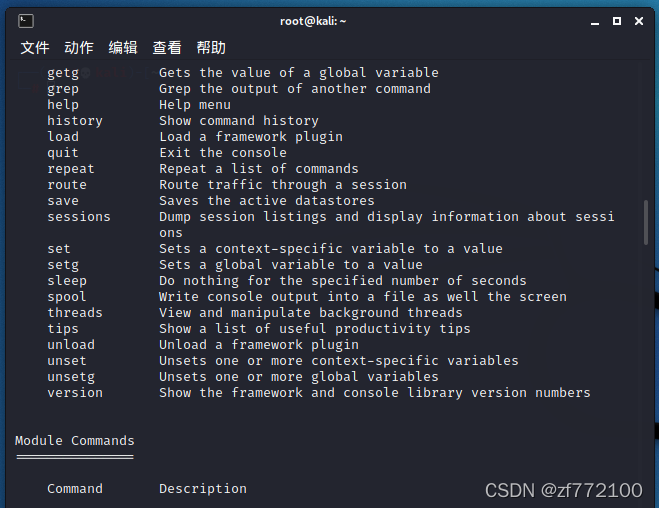
Task: Click the 'Module Commands' heading
Action: coord(75,441)
